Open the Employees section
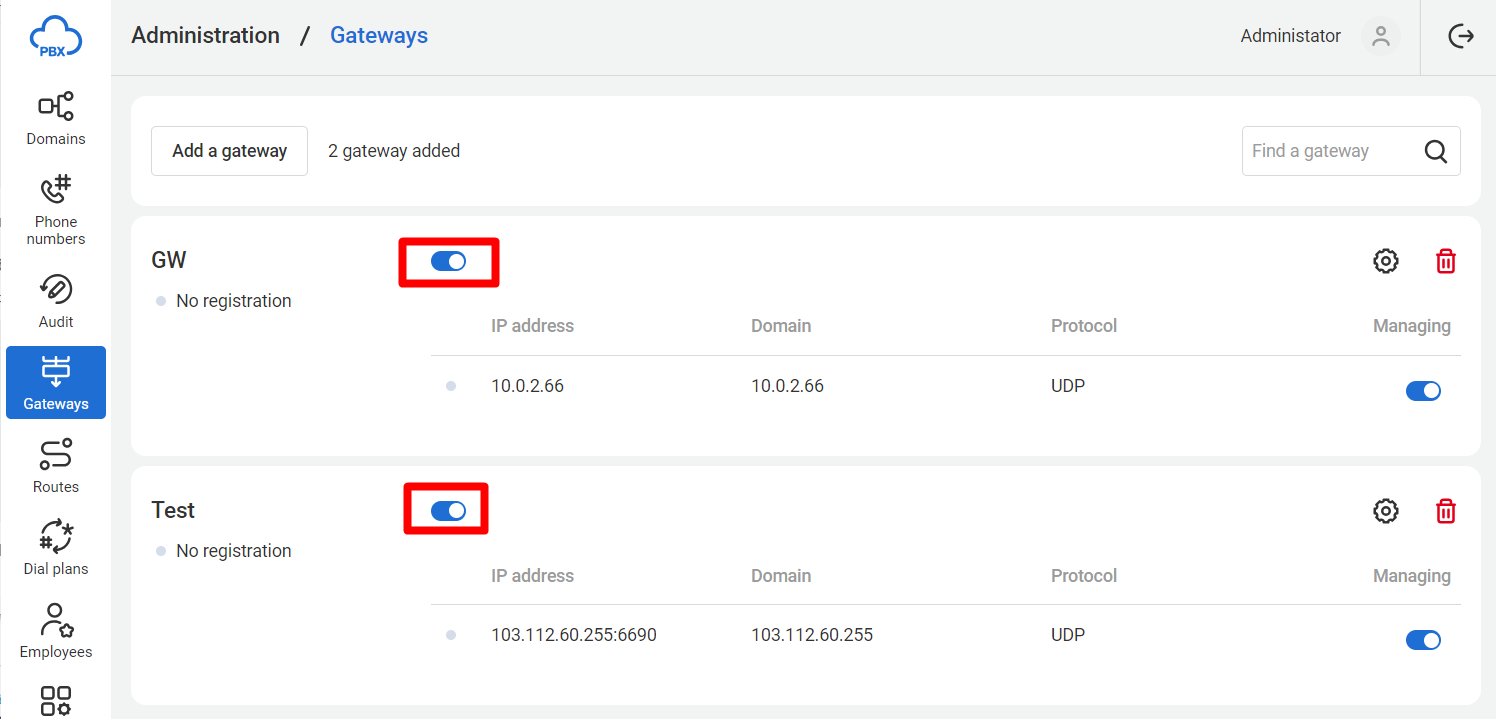 coord(56,631)
